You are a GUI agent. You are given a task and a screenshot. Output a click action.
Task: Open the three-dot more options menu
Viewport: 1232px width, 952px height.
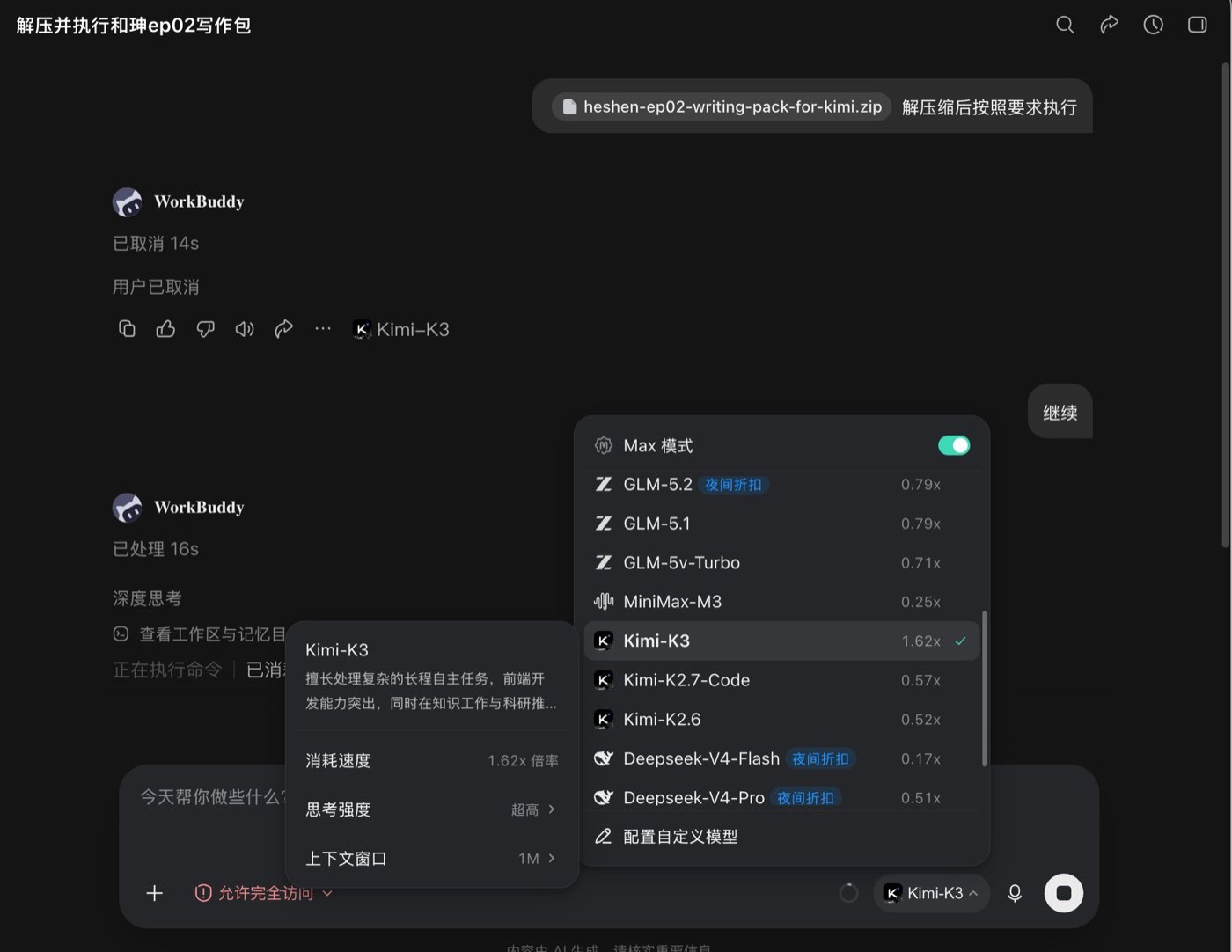(x=323, y=329)
